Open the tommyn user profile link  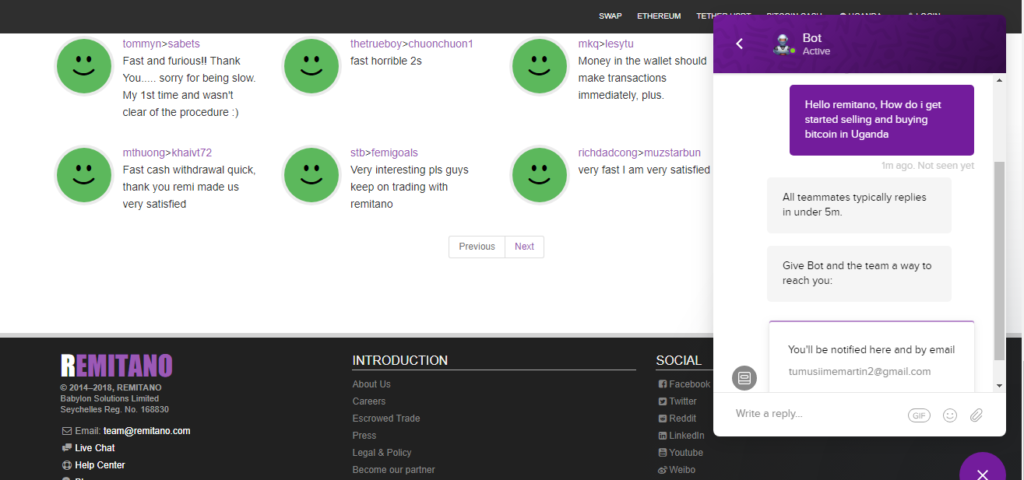point(143,44)
